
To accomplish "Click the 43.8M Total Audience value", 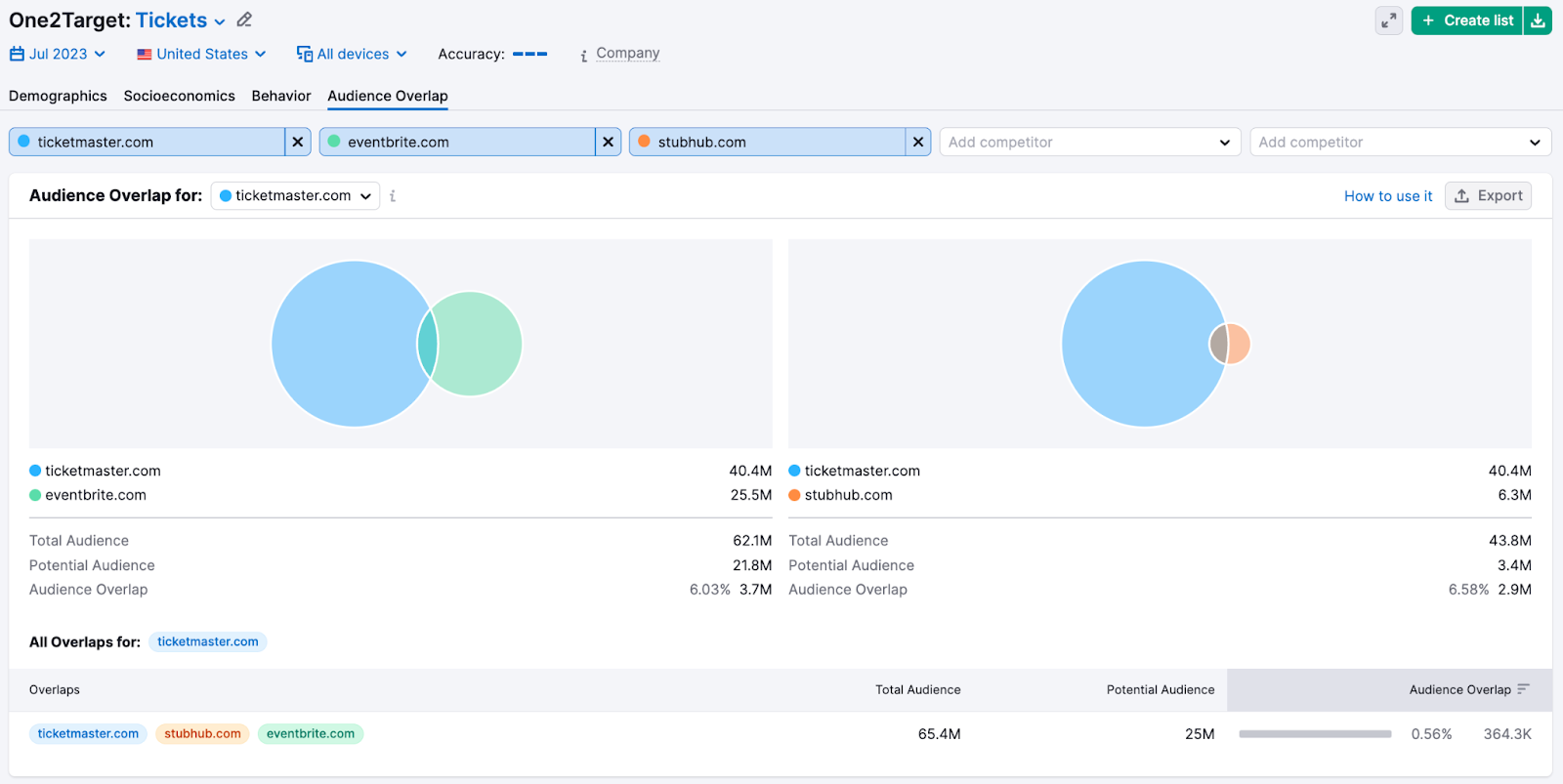I will click(x=1510, y=541).
